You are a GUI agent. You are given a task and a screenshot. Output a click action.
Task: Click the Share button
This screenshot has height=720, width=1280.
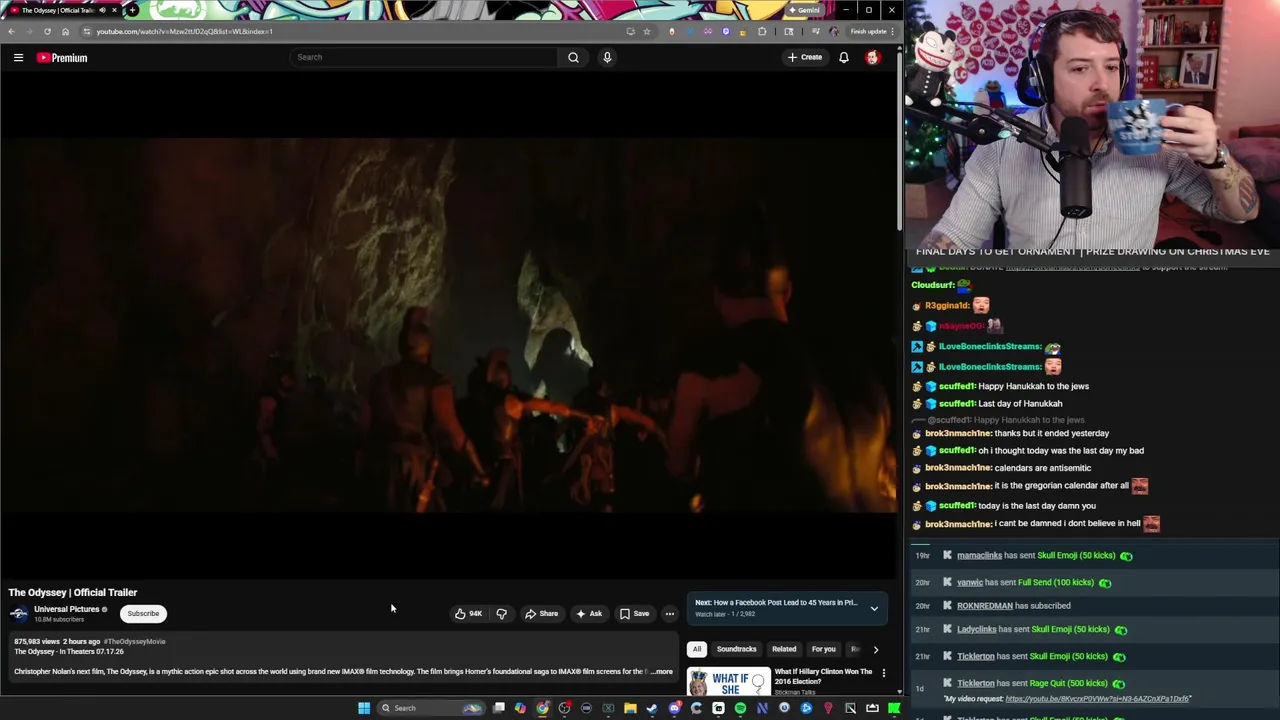542,614
